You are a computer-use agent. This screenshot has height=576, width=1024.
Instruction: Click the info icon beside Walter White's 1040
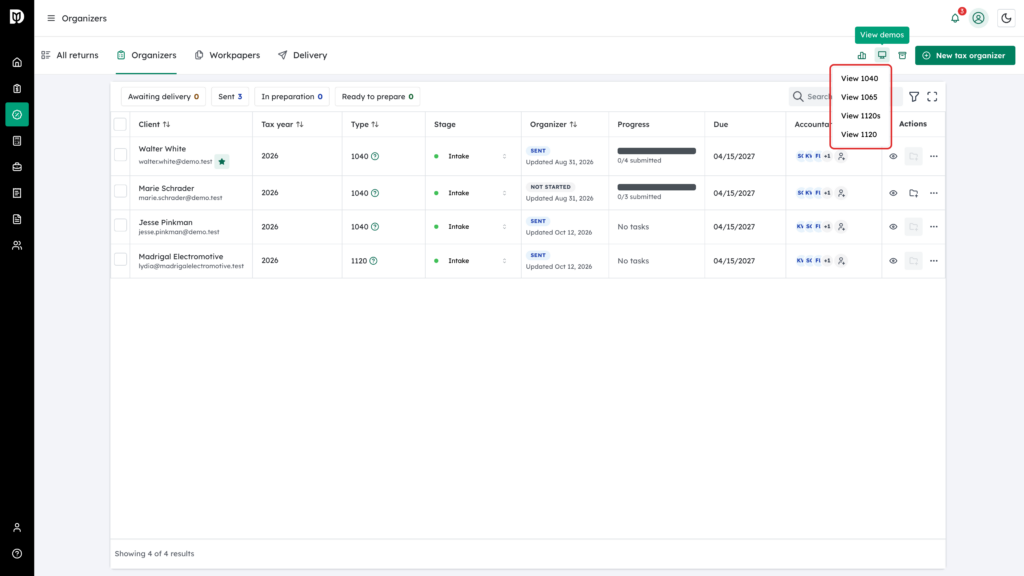pos(375,156)
